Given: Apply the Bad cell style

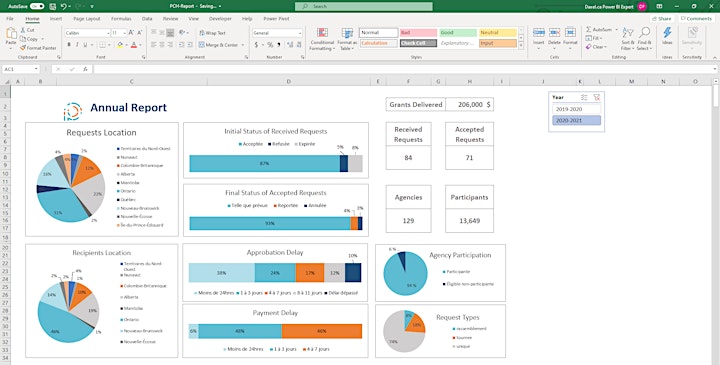Looking at the screenshot, I should click(x=418, y=33).
